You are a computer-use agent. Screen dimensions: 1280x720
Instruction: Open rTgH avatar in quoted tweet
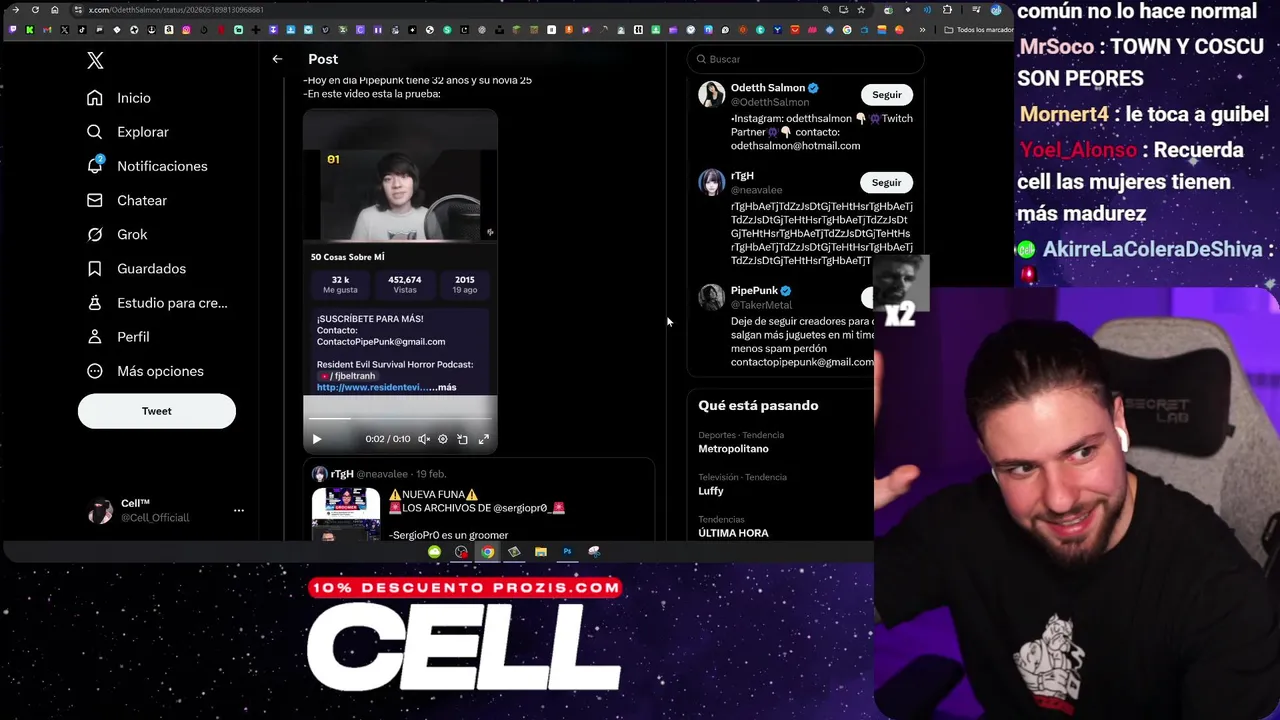coord(319,474)
